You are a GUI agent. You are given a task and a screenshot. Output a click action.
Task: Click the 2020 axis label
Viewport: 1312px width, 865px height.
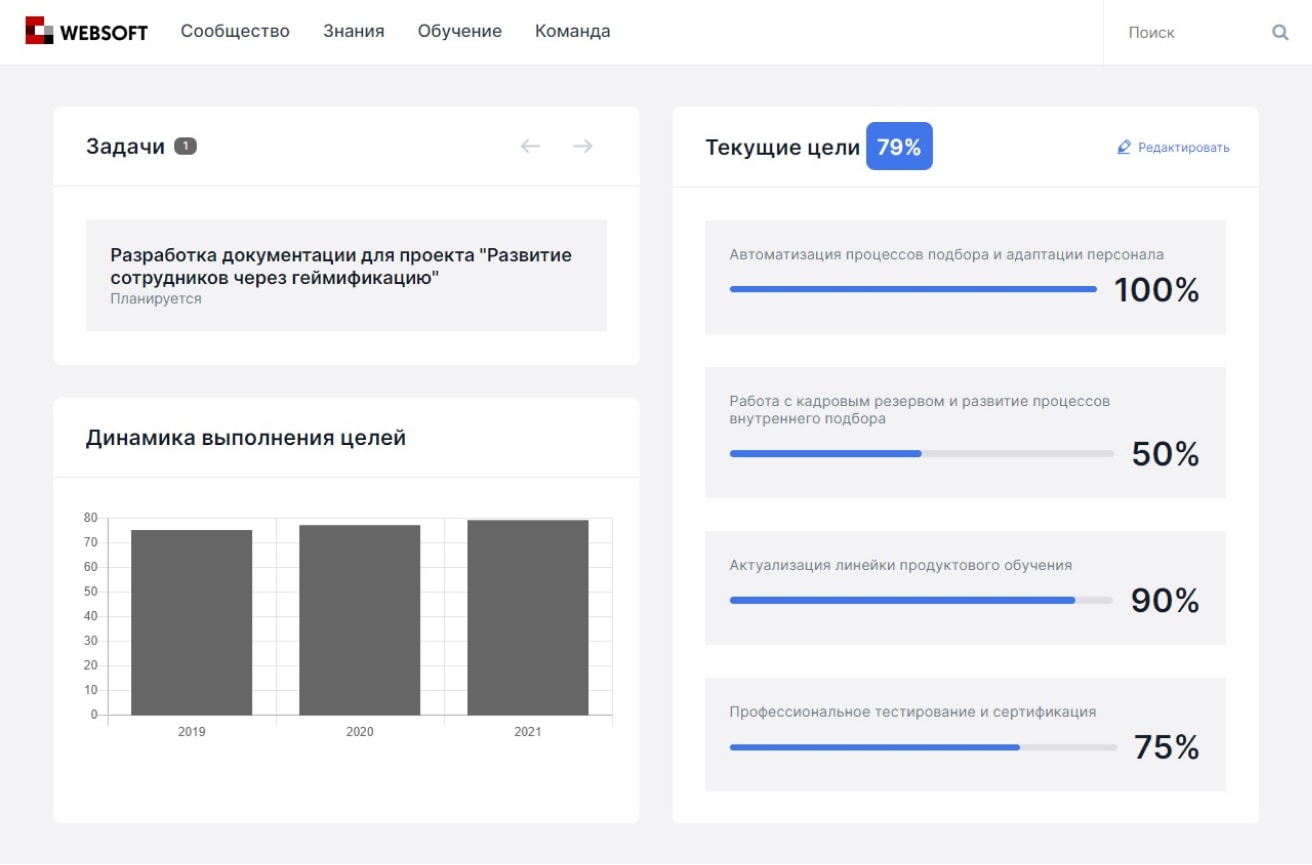coord(360,732)
